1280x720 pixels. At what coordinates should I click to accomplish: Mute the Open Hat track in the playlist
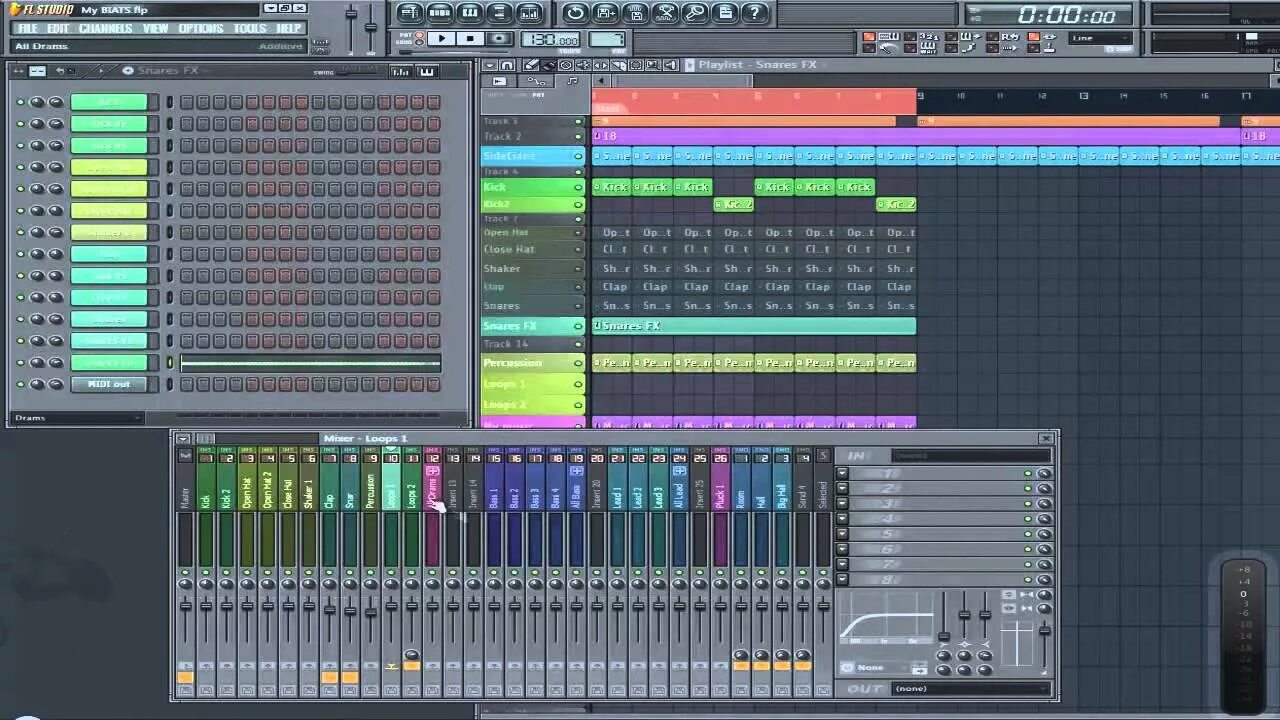click(578, 233)
